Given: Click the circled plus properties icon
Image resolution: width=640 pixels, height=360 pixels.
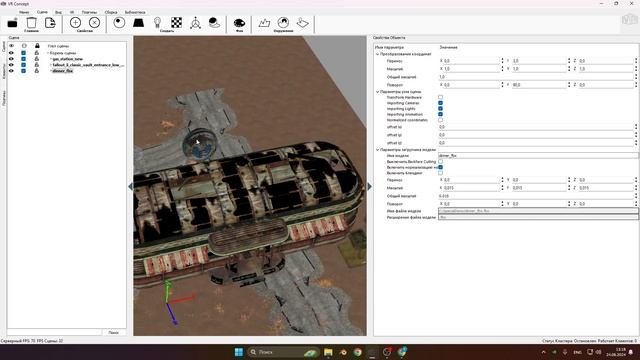Looking at the screenshot, I should coord(76,22).
